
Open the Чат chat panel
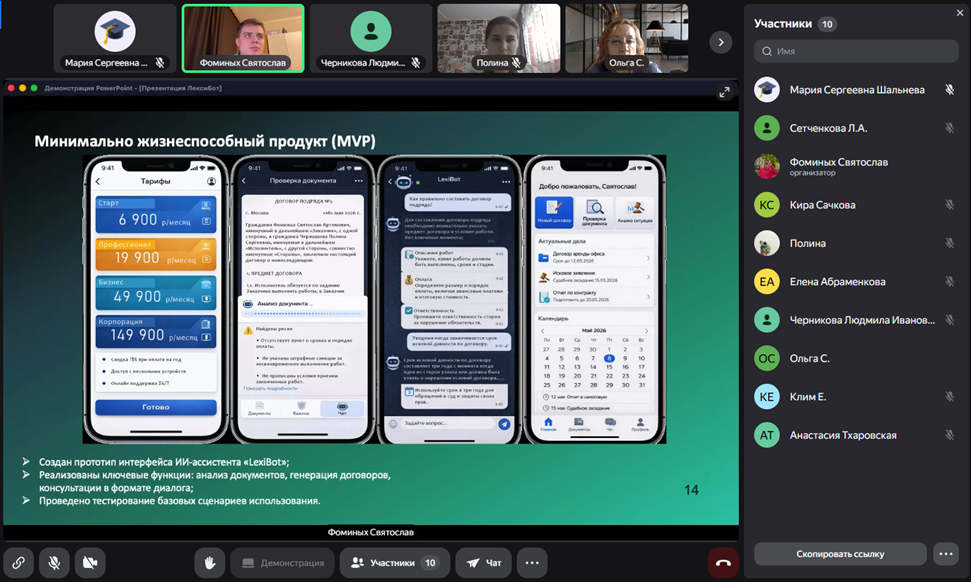pyautogui.click(x=484, y=563)
